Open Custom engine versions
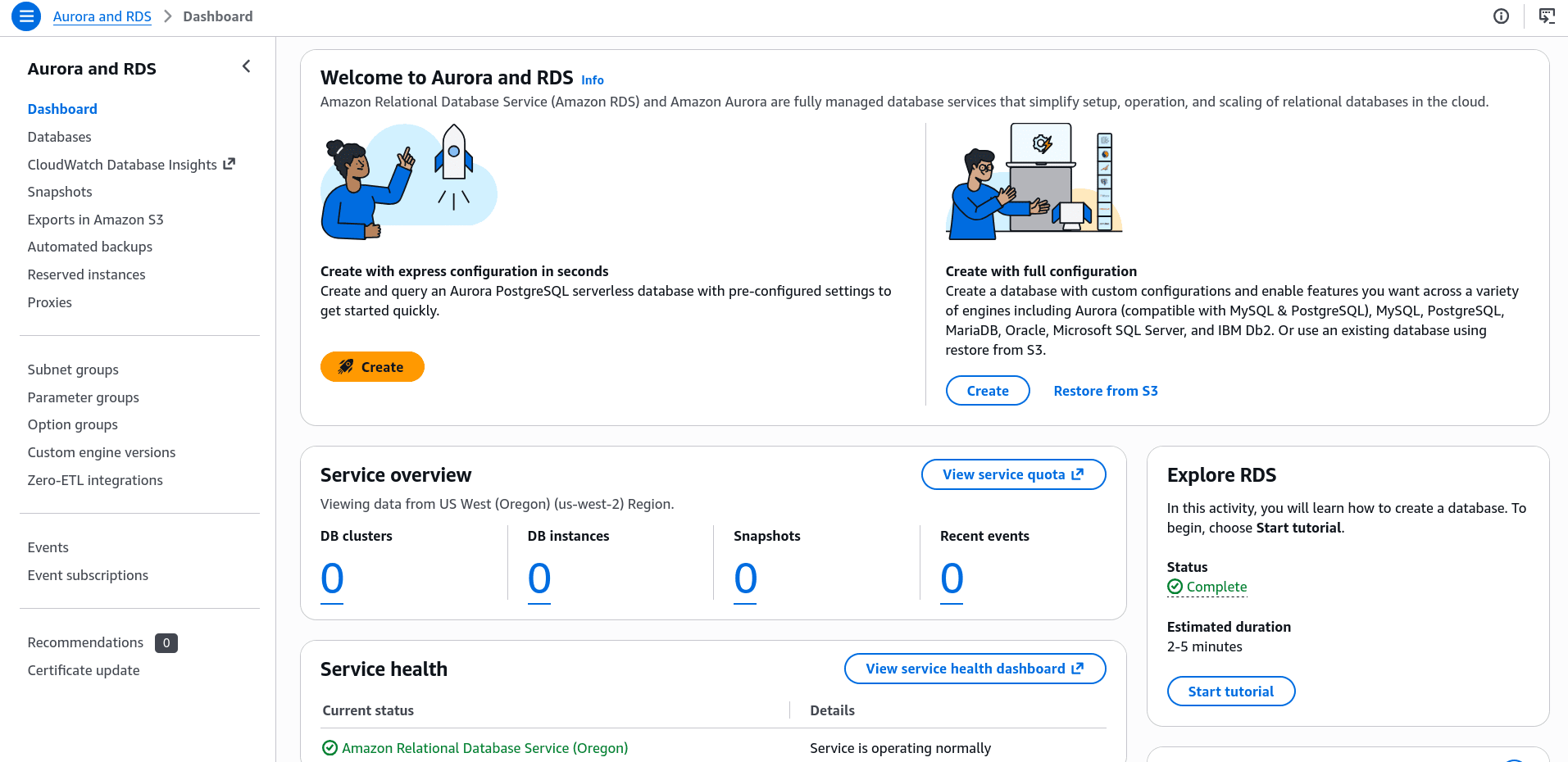This screenshot has width=1568, height=762. tap(102, 452)
